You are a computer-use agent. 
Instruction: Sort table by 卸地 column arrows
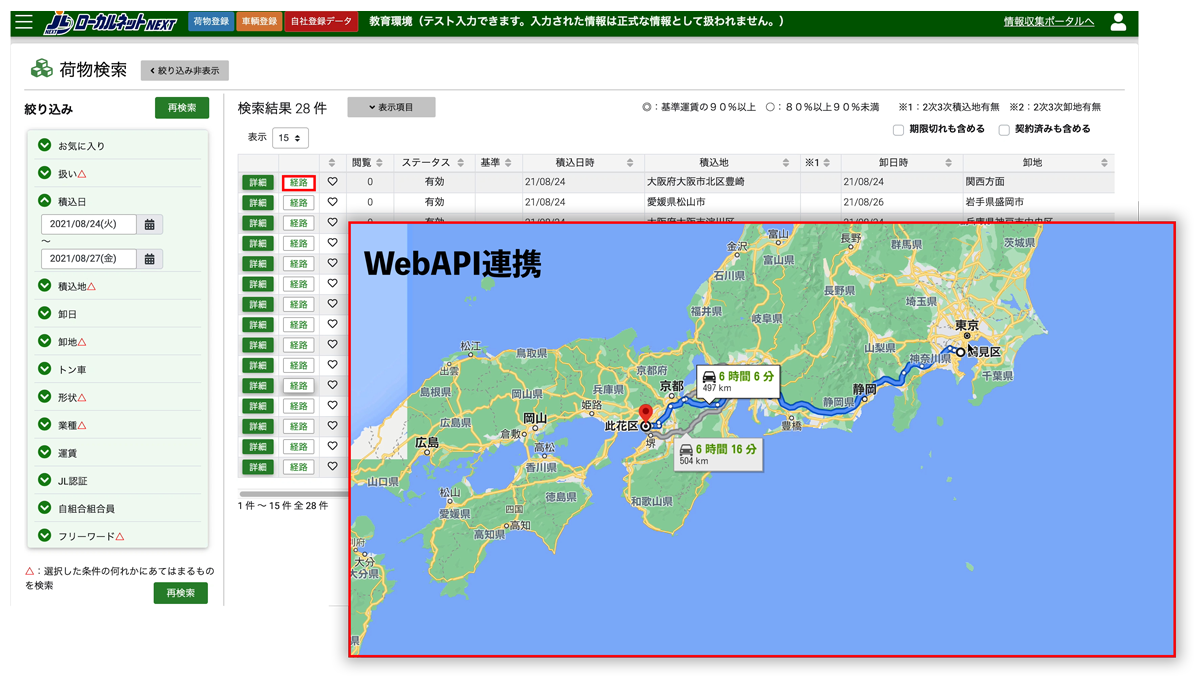[1104, 163]
